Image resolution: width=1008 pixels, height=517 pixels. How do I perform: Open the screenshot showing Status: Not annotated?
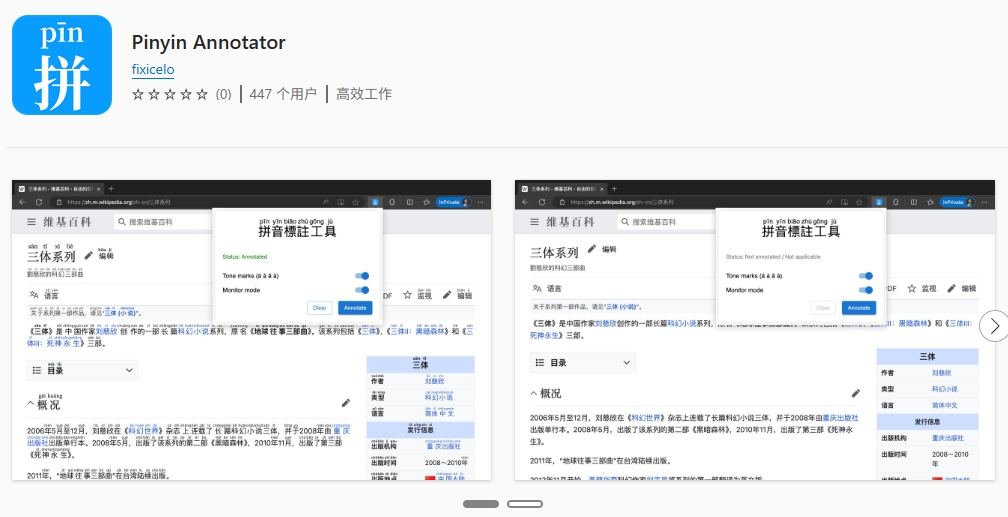[755, 330]
